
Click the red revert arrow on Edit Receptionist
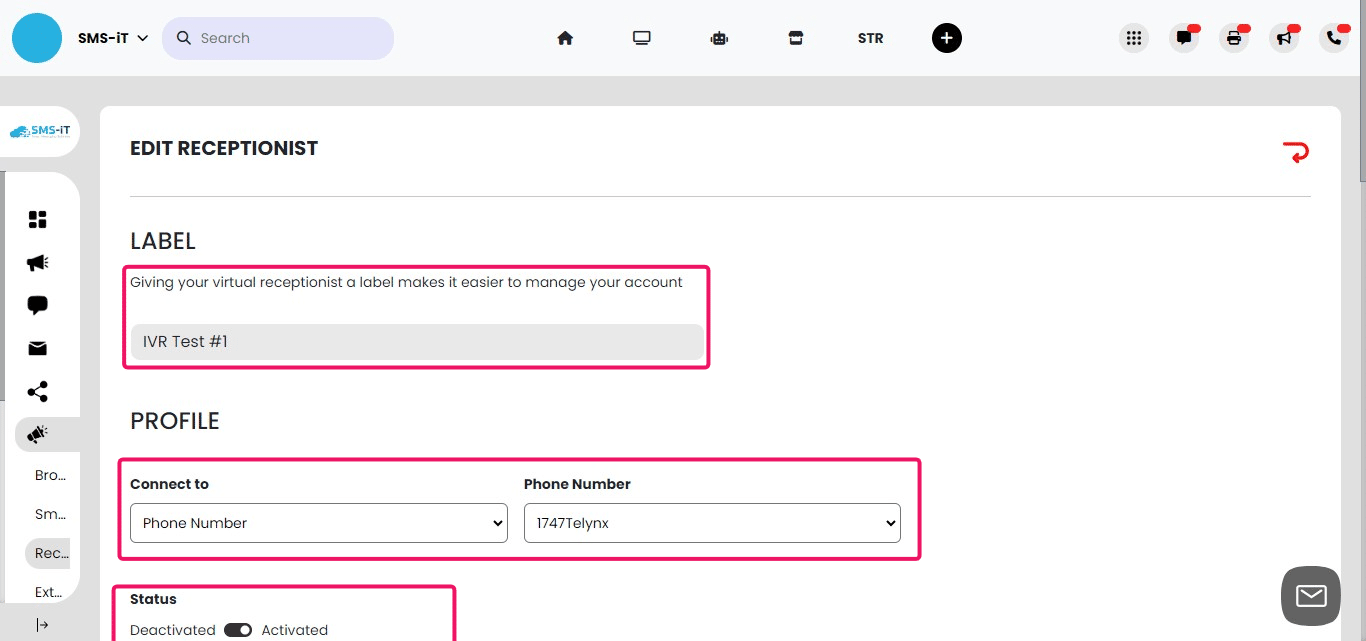(x=1296, y=151)
